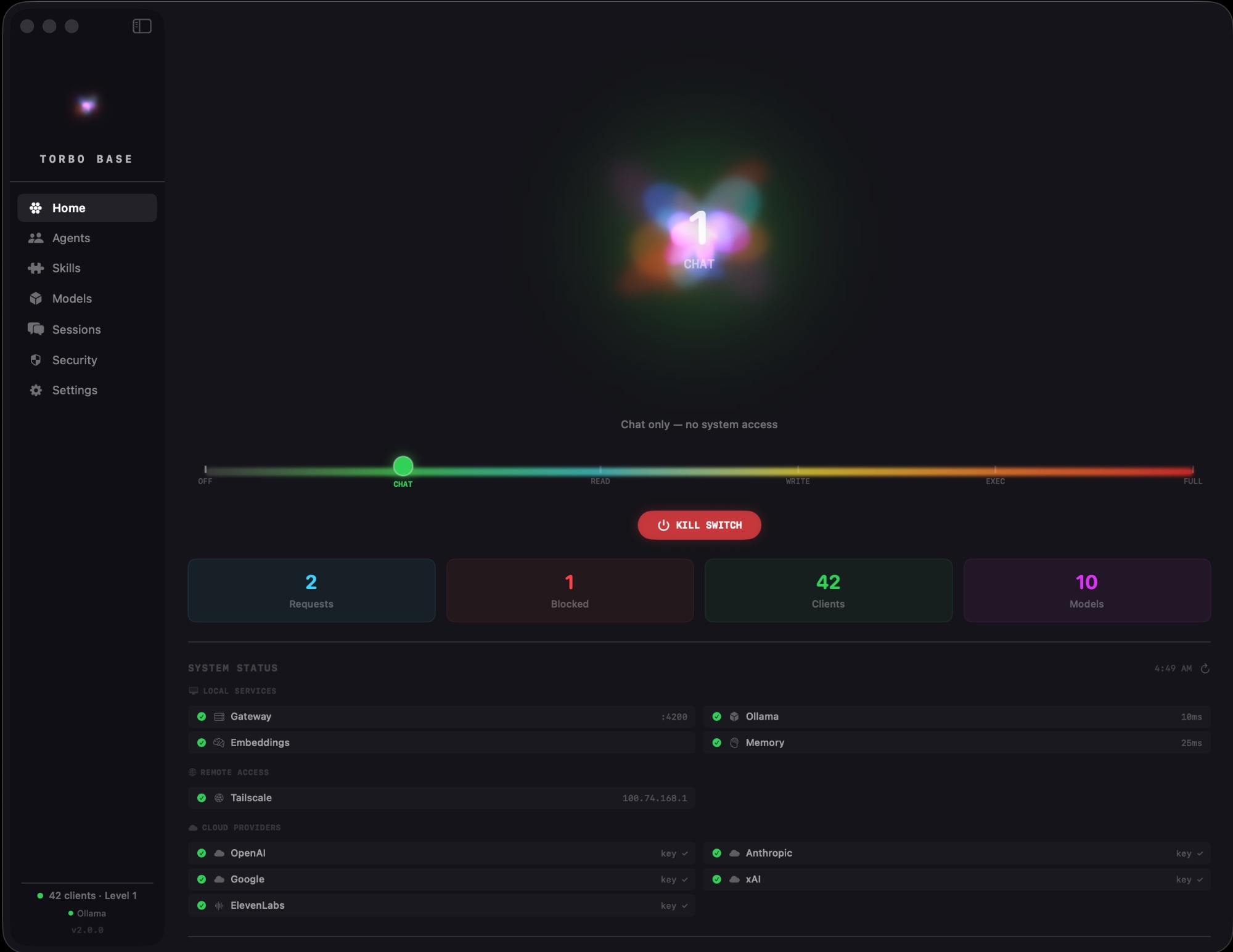This screenshot has width=1233, height=952.
Task: Select the Agents people icon in sidebar
Action: pos(36,238)
